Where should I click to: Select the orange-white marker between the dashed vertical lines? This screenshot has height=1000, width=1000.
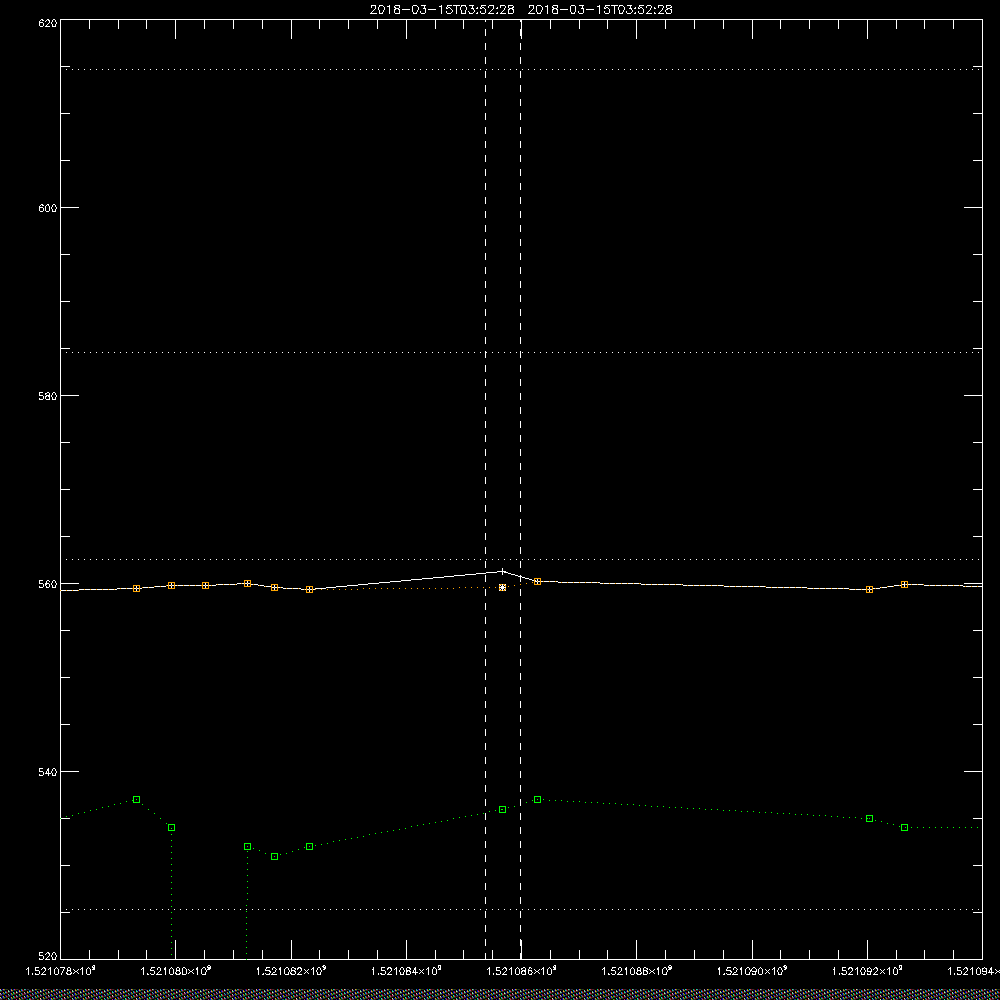coord(503,587)
